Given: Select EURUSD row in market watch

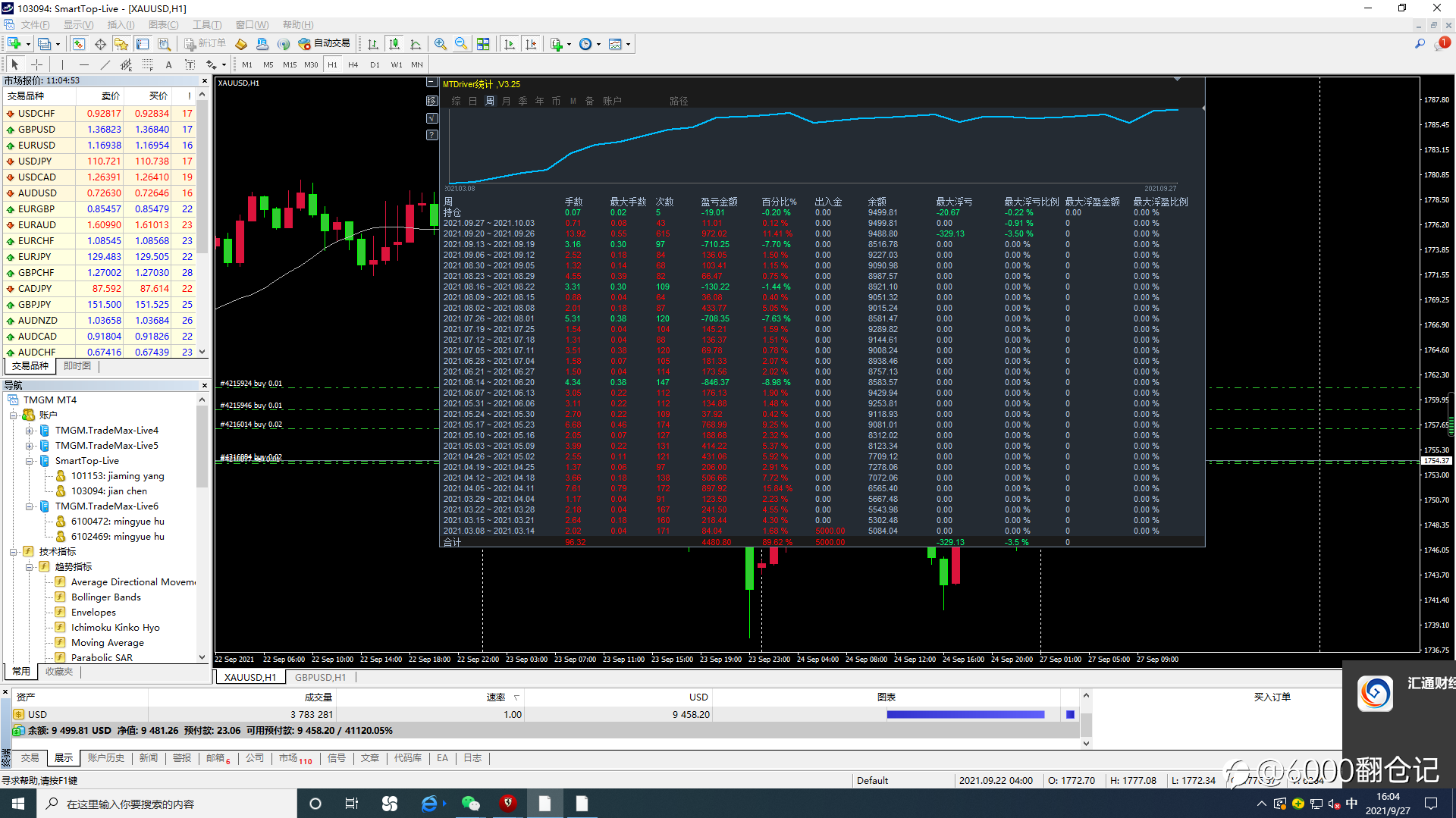Looking at the screenshot, I should pyautogui.click(x=36, y=145).
